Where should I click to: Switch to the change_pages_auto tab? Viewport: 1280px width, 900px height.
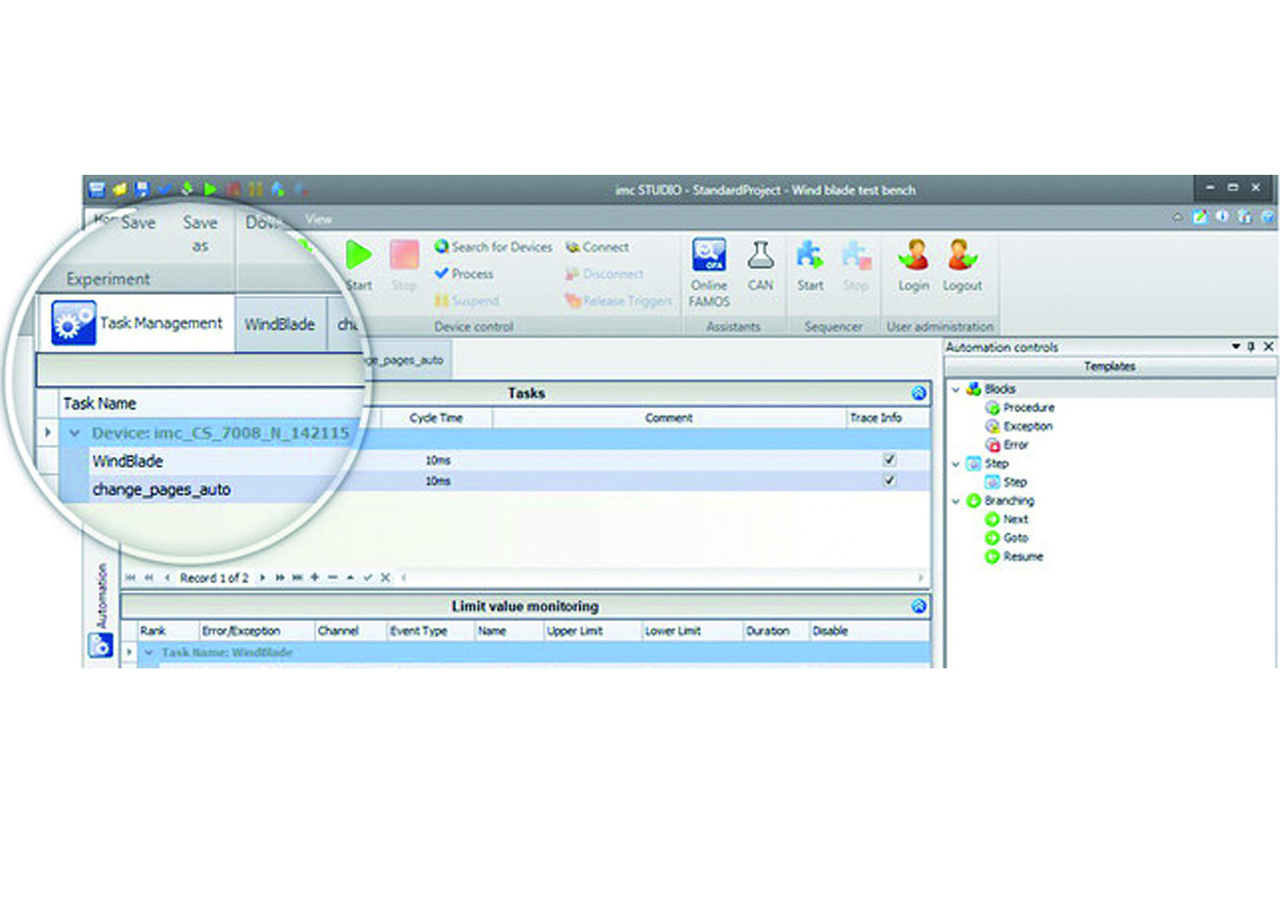click(407, 360)
